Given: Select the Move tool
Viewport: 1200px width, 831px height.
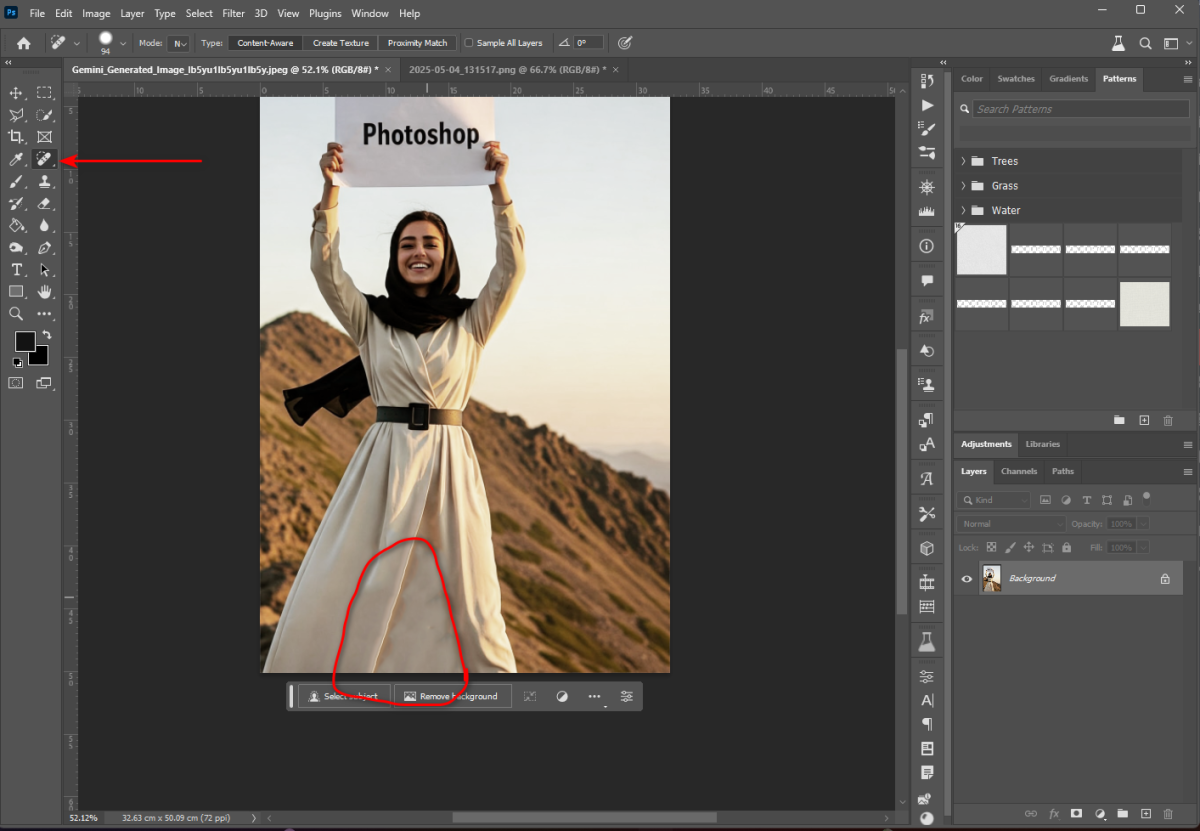Looking at the screenshot, I should click(16, 93).
